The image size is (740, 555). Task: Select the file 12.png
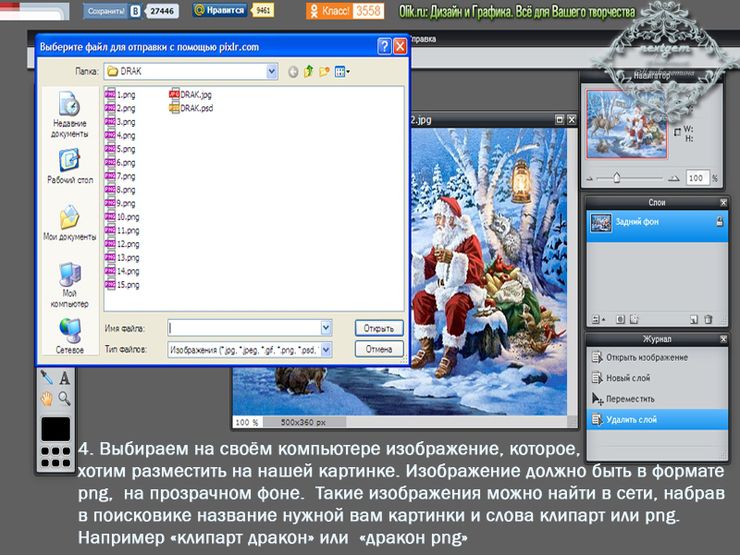(122, 244)
